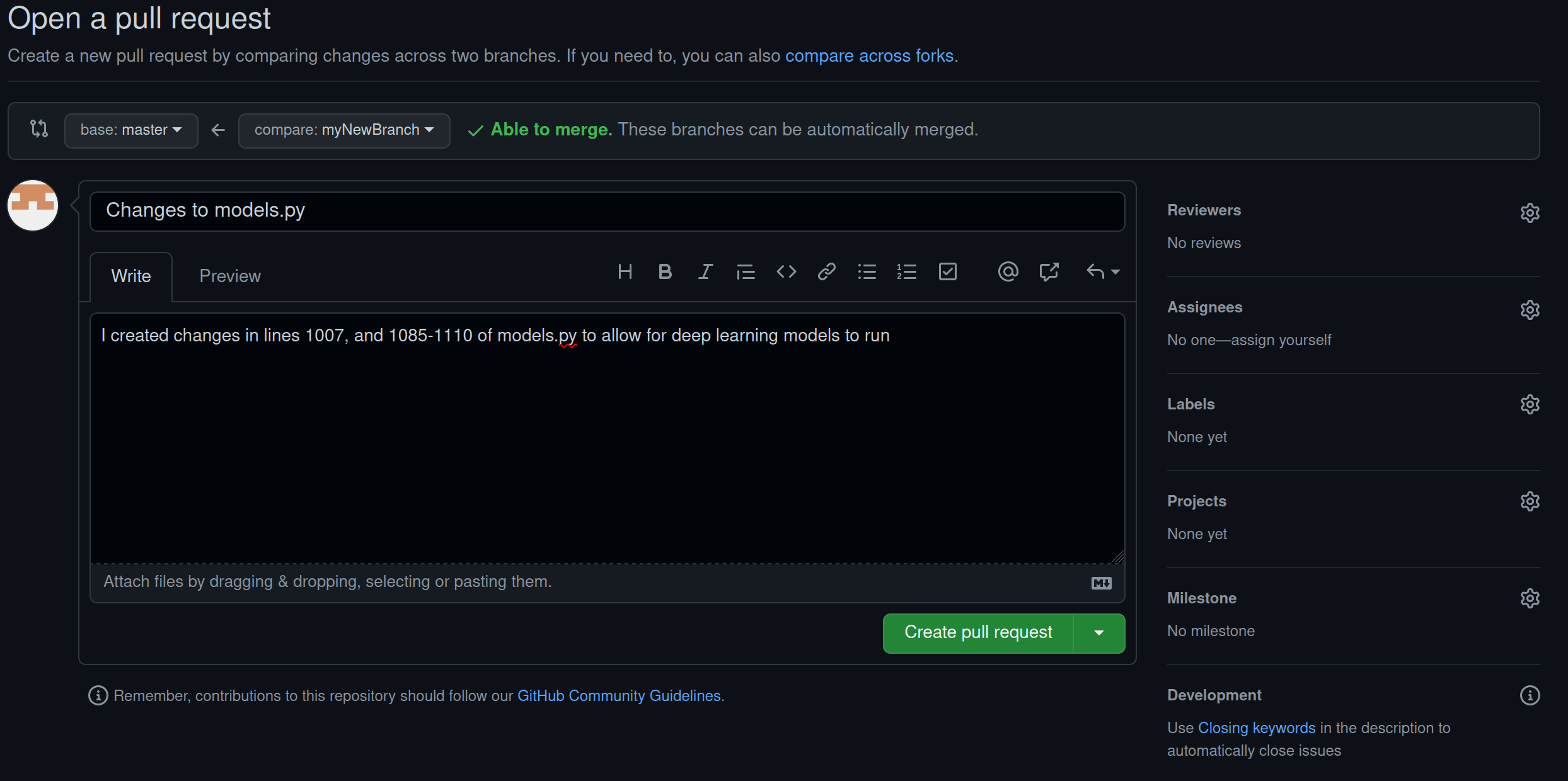Select the Write tab
Image resolution: width=1568 pixels, height=781 pixels.
(x=131, y=276)
